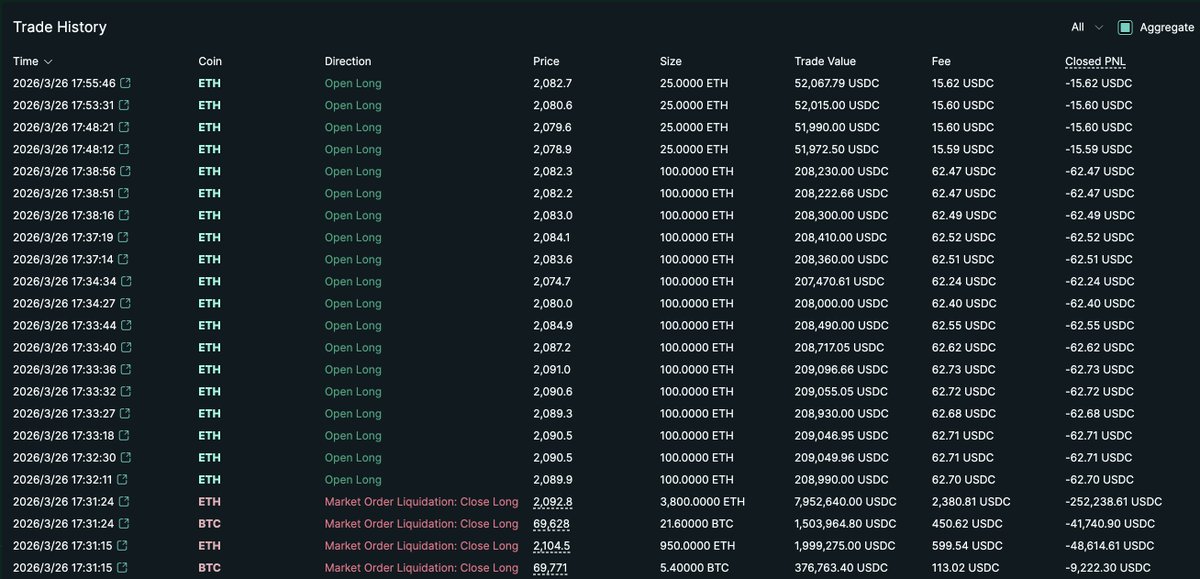Open explorer link for 17:34:34 trade
1200x579 pixels.
point(126,282)
